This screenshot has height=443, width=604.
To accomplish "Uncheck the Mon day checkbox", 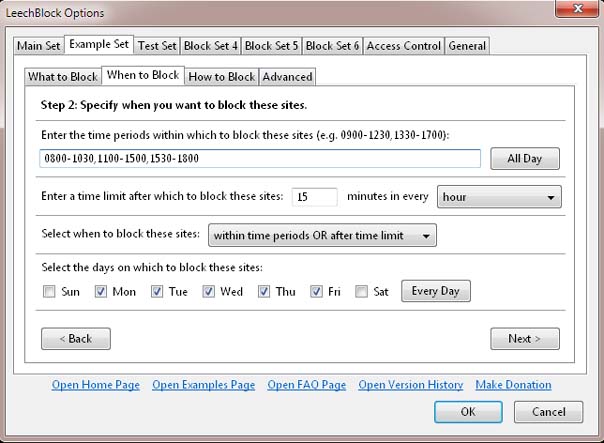I will (x=101, y=292).
